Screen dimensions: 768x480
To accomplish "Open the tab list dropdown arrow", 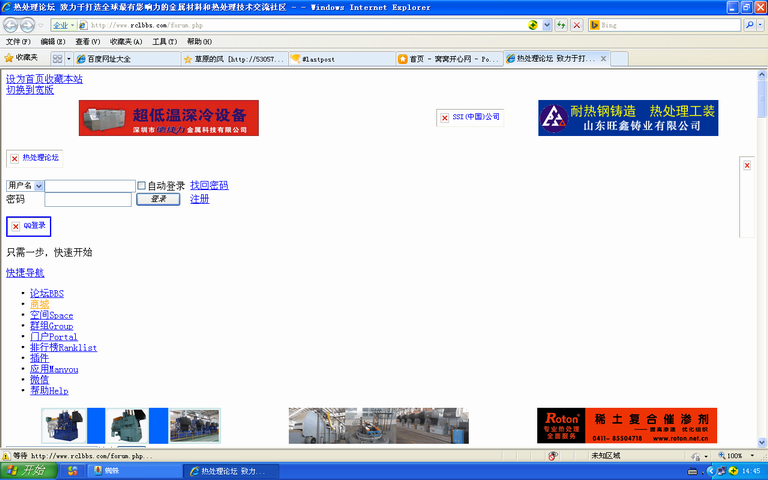I will coord(69,59).
